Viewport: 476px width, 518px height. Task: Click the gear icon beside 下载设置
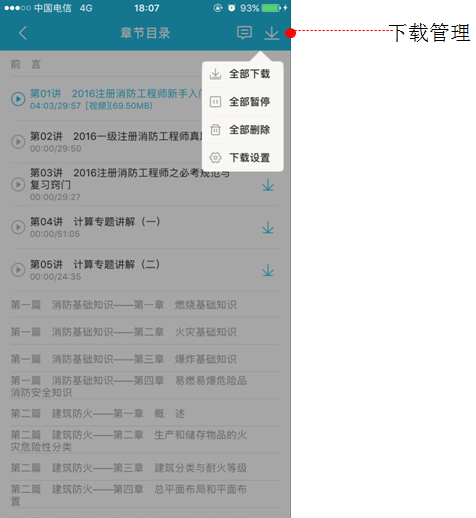pos(215,157)
